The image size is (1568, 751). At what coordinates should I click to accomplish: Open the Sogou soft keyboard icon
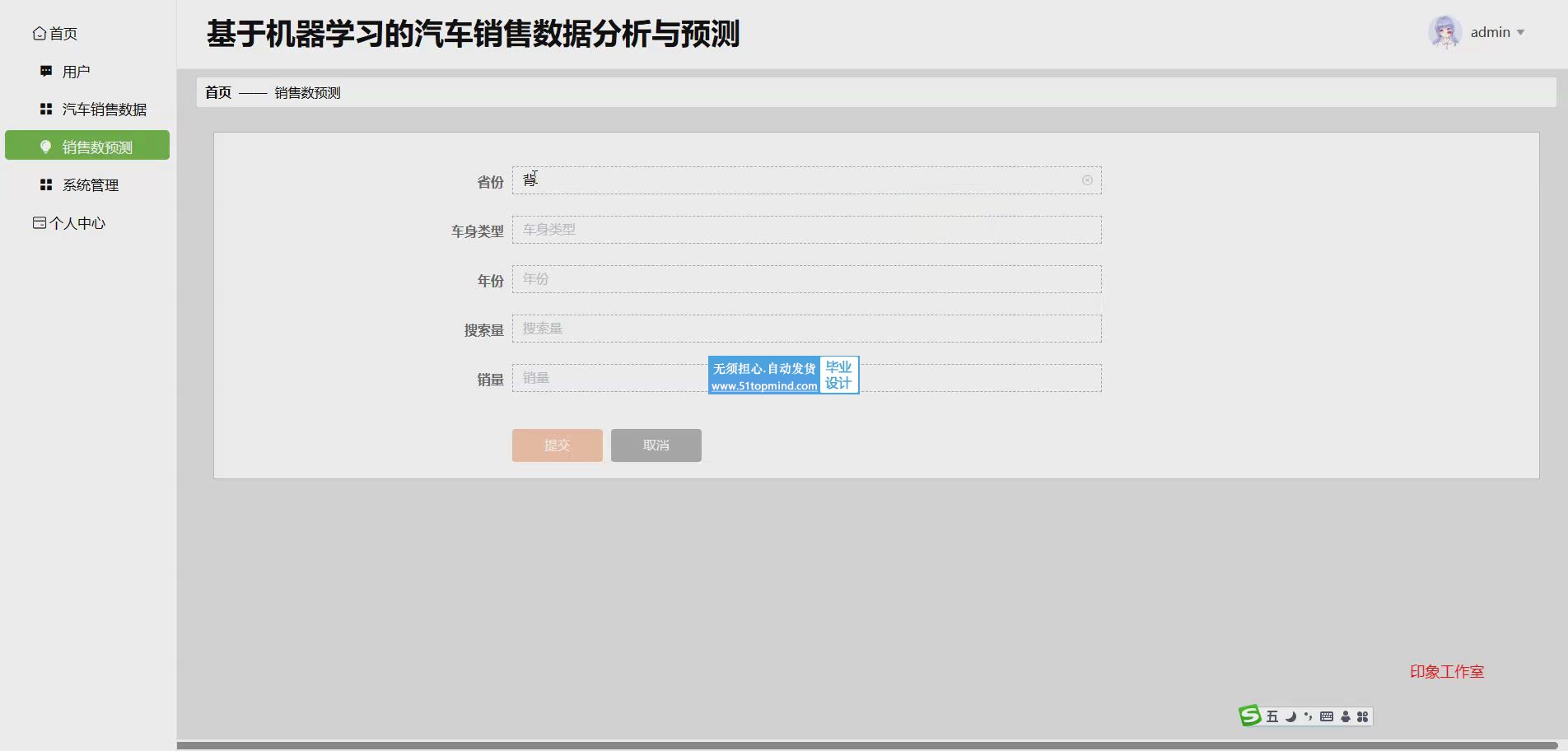1327,716
